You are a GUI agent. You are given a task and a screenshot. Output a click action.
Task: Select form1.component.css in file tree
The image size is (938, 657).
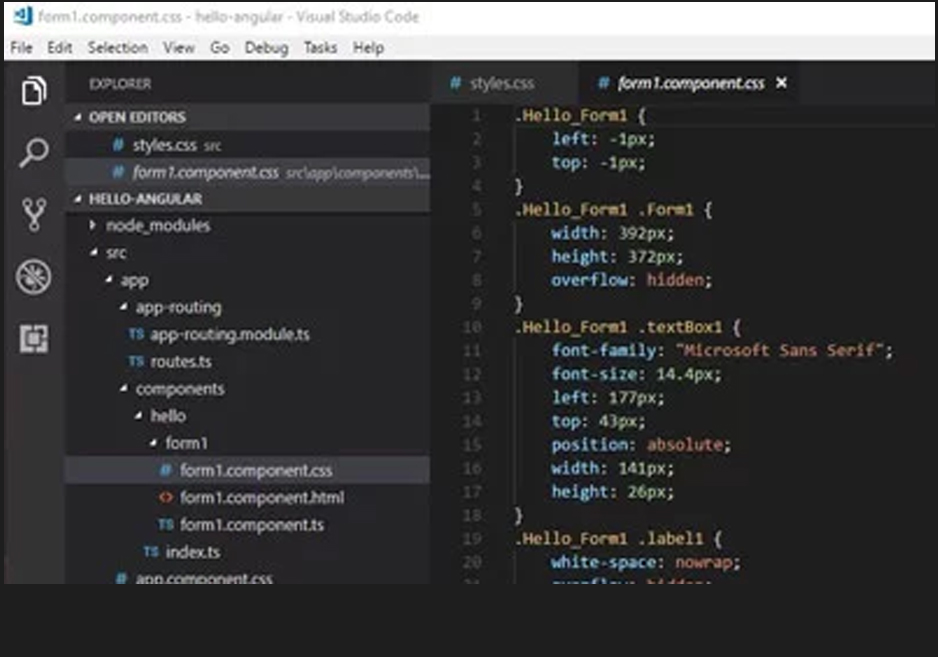click(247, 470)
